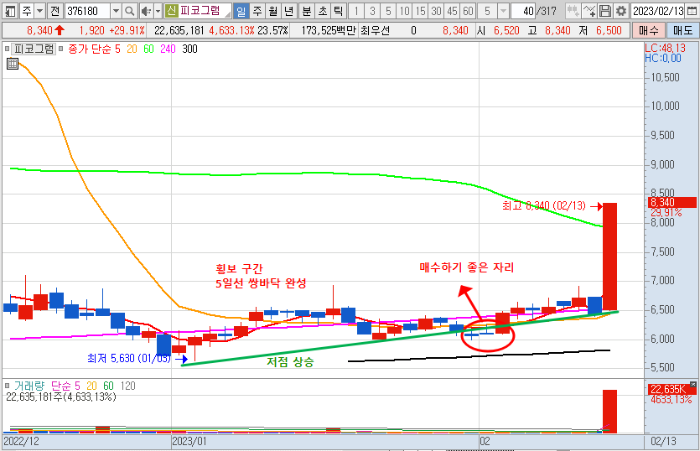The image size is (700, 451).
Task: Expand the custom interval dropdown arrow
Action: click(x=503, y=11)
